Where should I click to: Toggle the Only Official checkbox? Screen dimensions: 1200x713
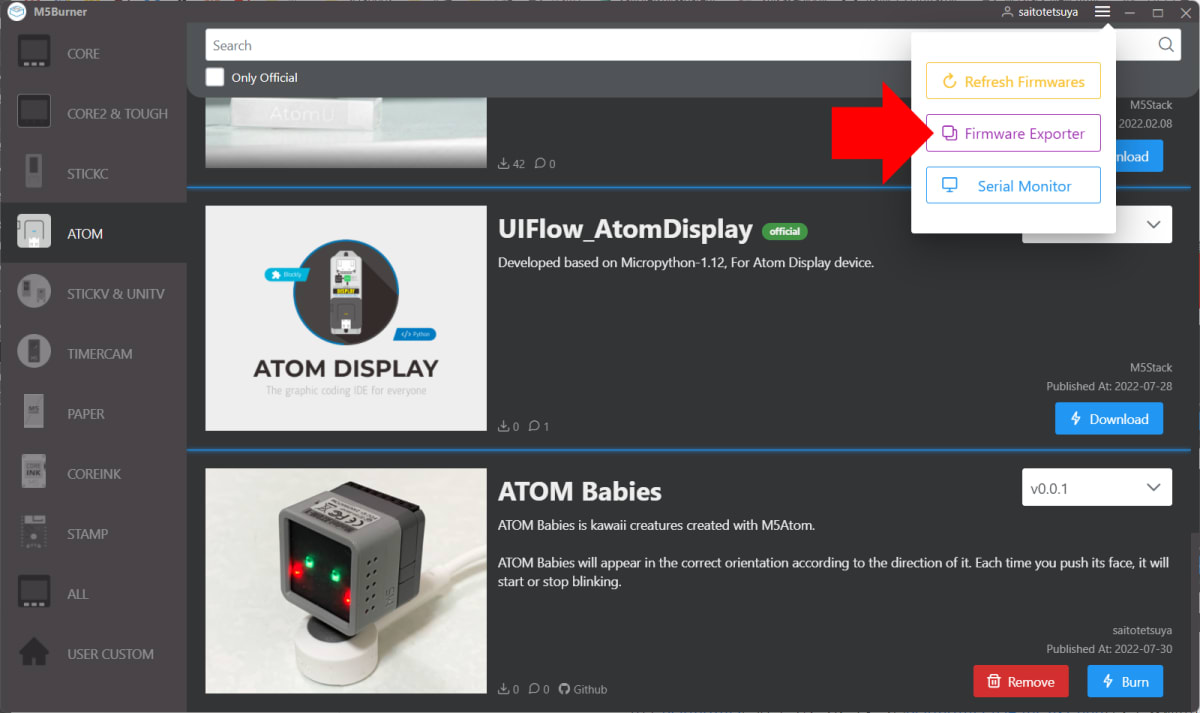tap(215, 77)
